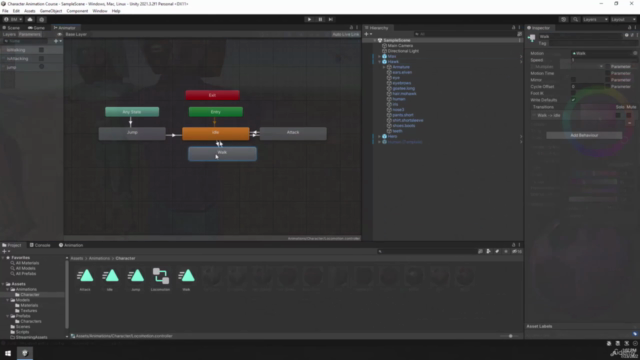Toggle the eye icon beside Base Layer
The width and height of the screenshot is (640, 360).
point(60,34)
